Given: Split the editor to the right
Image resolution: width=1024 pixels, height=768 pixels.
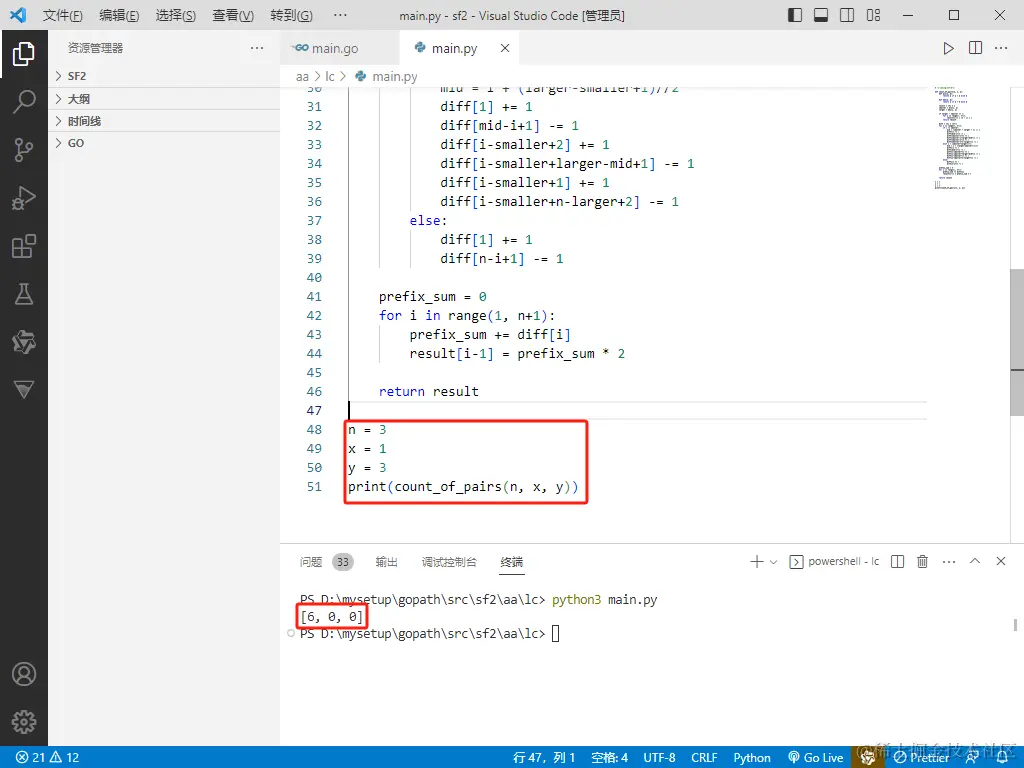Looking at the screenshot, I should click(975, 48).
